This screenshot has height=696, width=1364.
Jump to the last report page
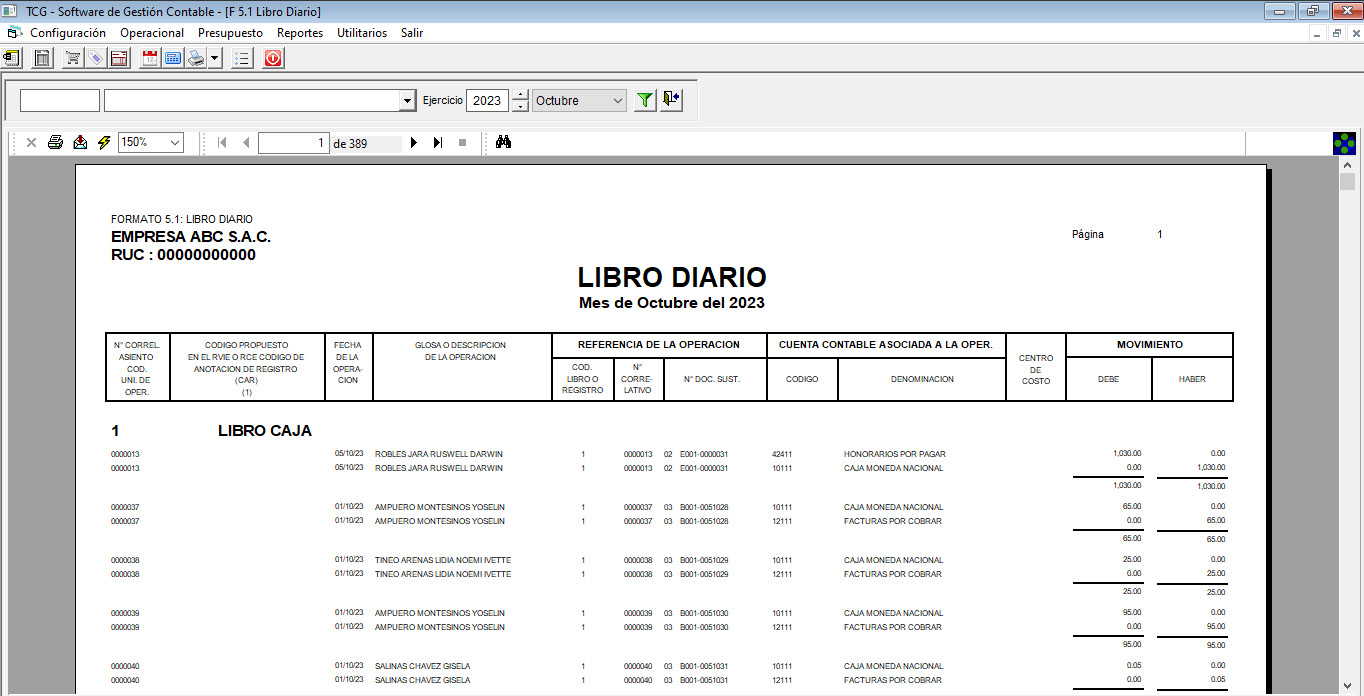[x=438, y=143]
